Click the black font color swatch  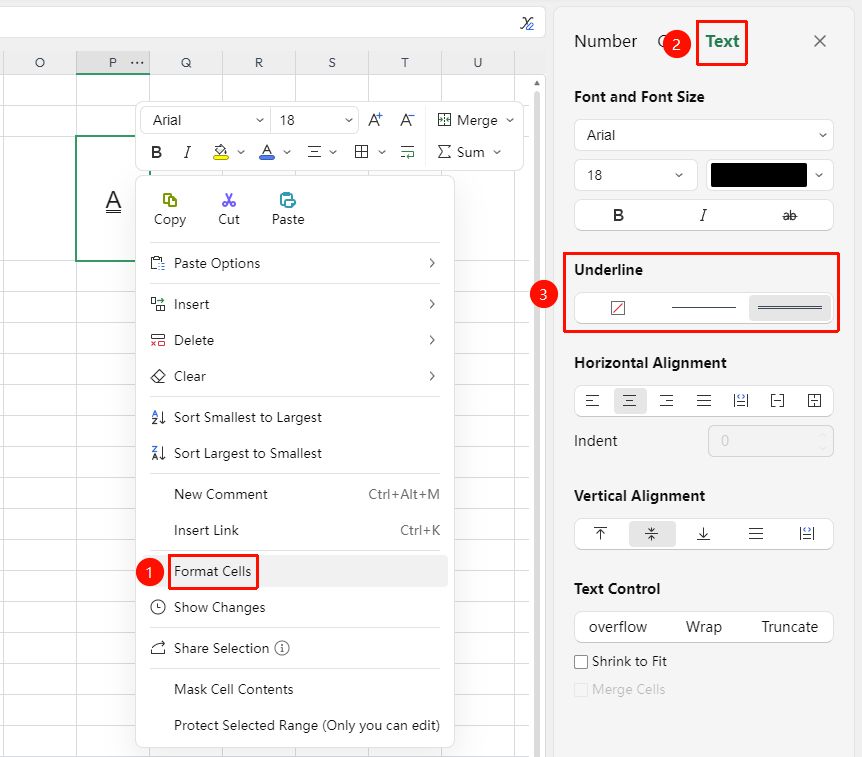[759, 175]
